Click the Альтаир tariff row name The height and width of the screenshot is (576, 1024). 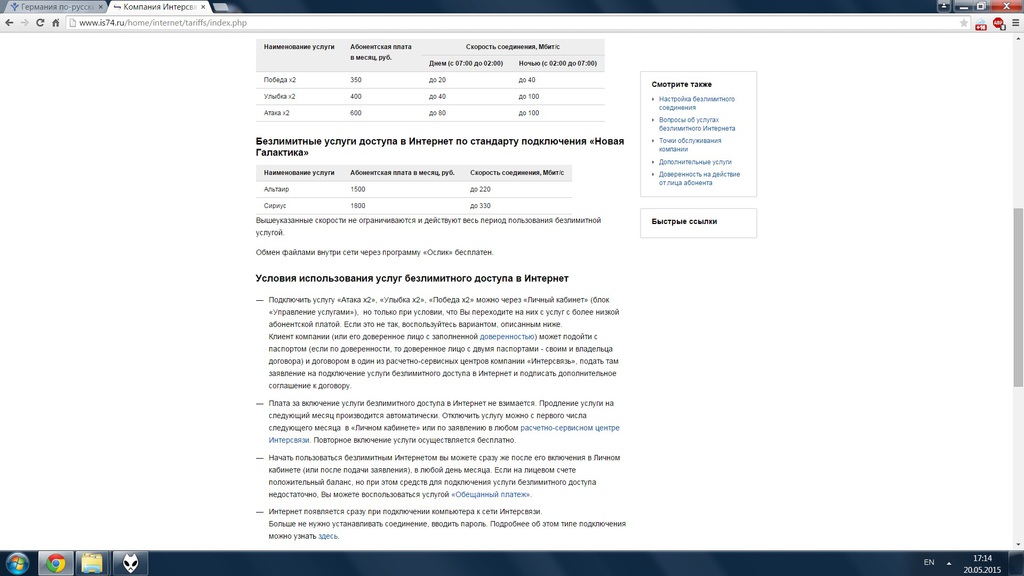tap(276, 189)
